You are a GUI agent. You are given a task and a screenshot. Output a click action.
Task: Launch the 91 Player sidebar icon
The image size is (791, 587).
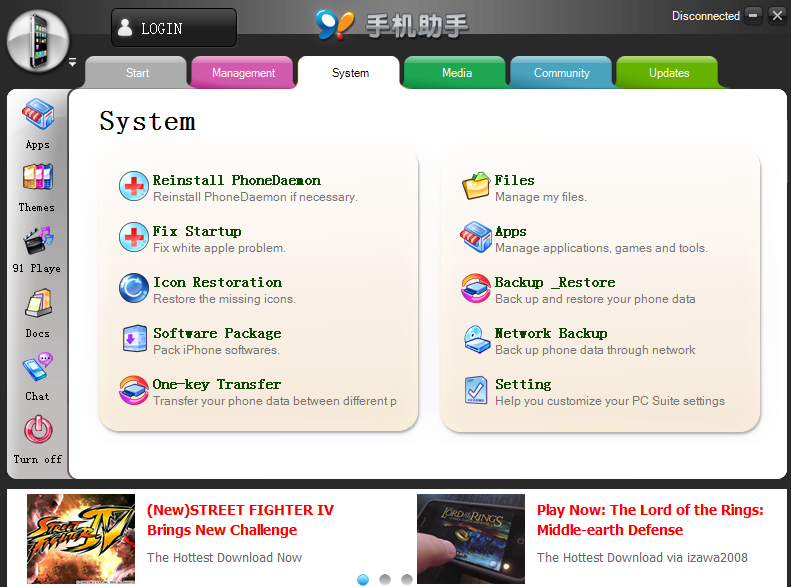(38, 241)
